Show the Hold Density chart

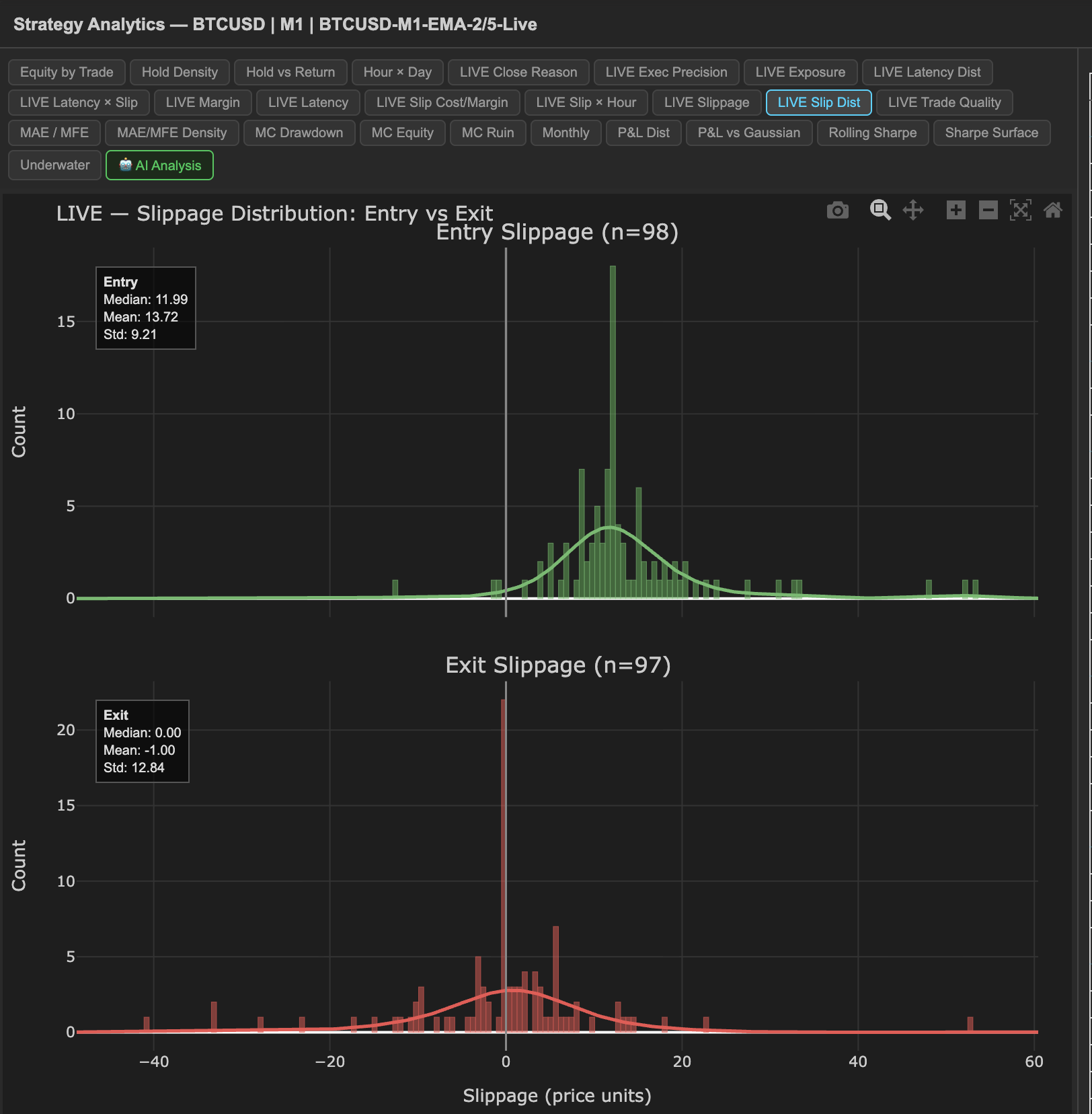point(179,72)
